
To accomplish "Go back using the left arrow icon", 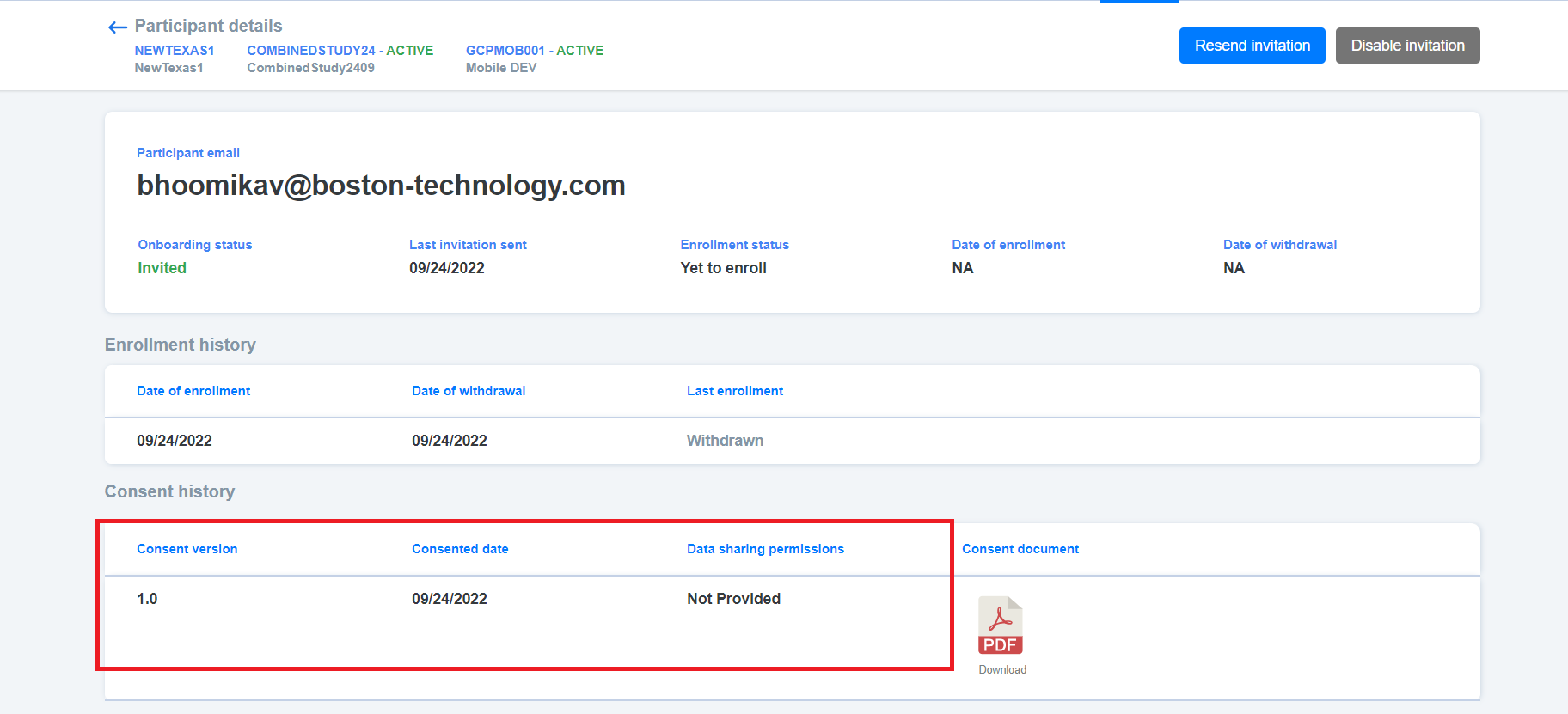I will [x=118, y=27].
